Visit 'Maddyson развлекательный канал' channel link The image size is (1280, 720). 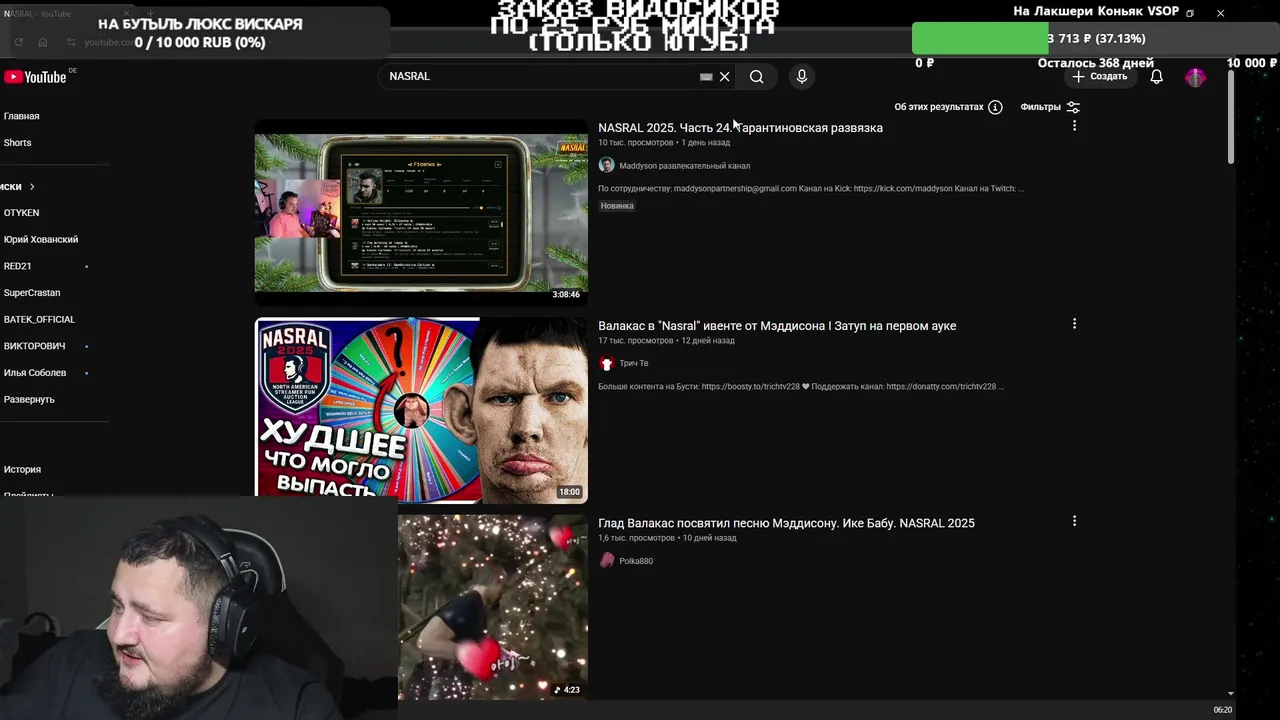[684, 166]
